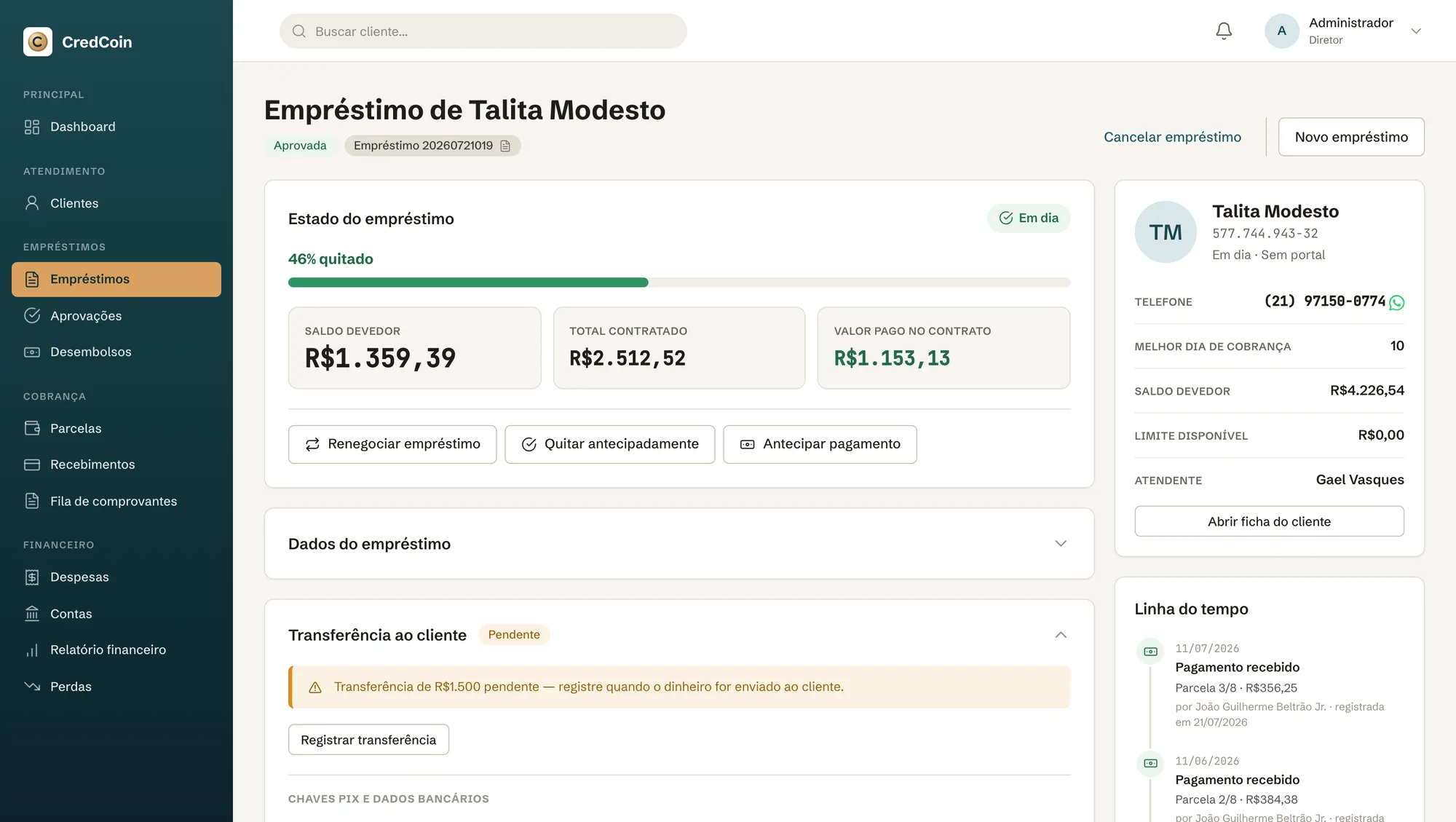Copy loan number via document icon
Viewport: 1456px width, 822px height.
pos(505,146)
